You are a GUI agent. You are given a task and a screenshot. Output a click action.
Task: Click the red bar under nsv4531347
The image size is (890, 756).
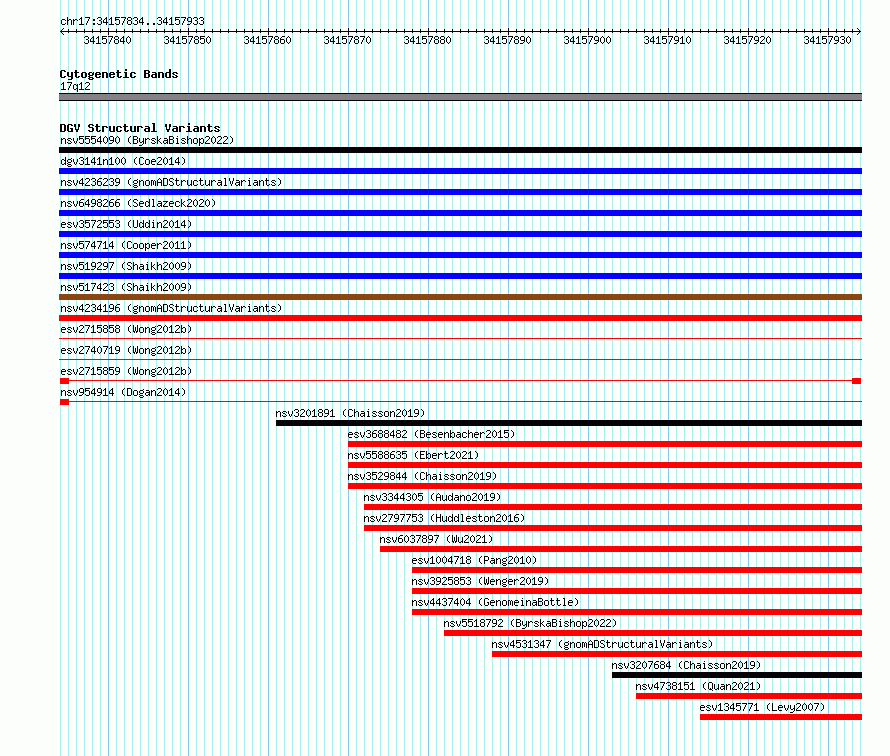677,654
